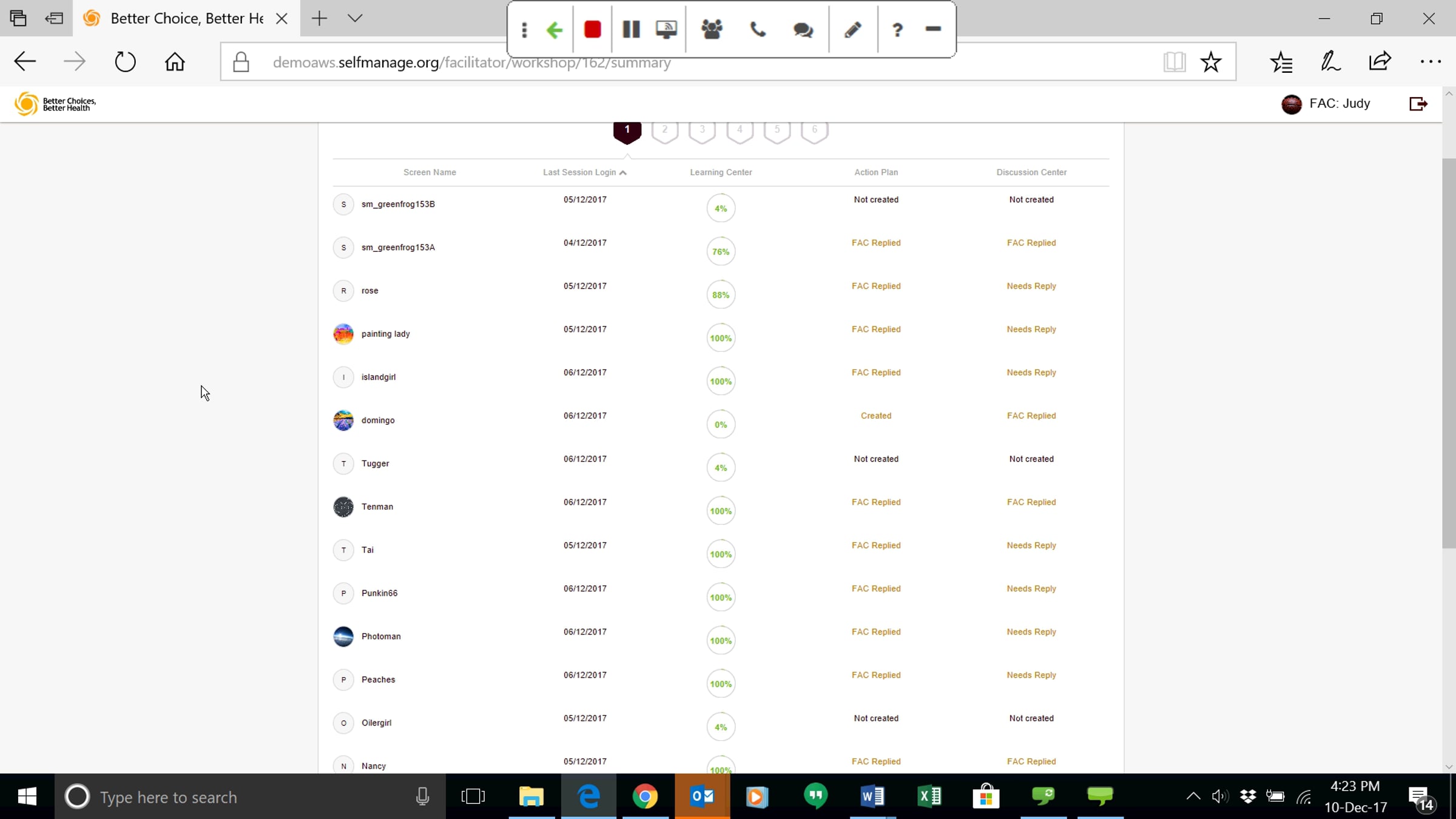Open rose's Needs Reply discussion link

1031,286
